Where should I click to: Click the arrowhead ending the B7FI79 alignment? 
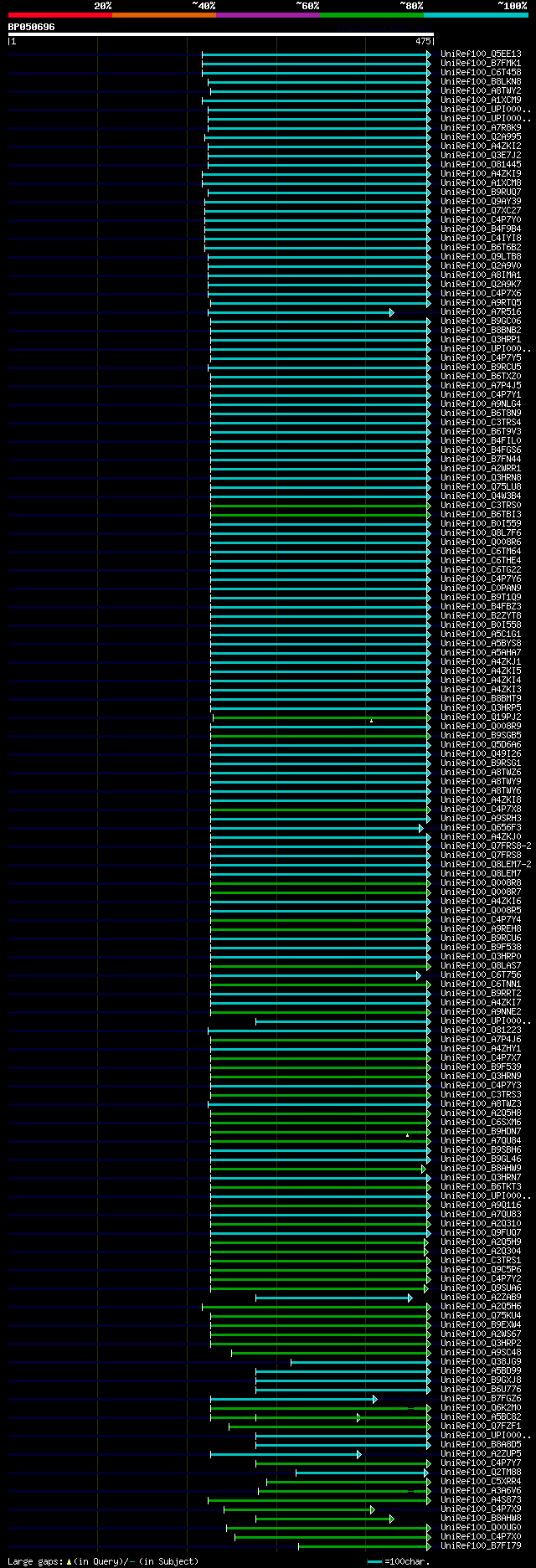click(429, 1546)
